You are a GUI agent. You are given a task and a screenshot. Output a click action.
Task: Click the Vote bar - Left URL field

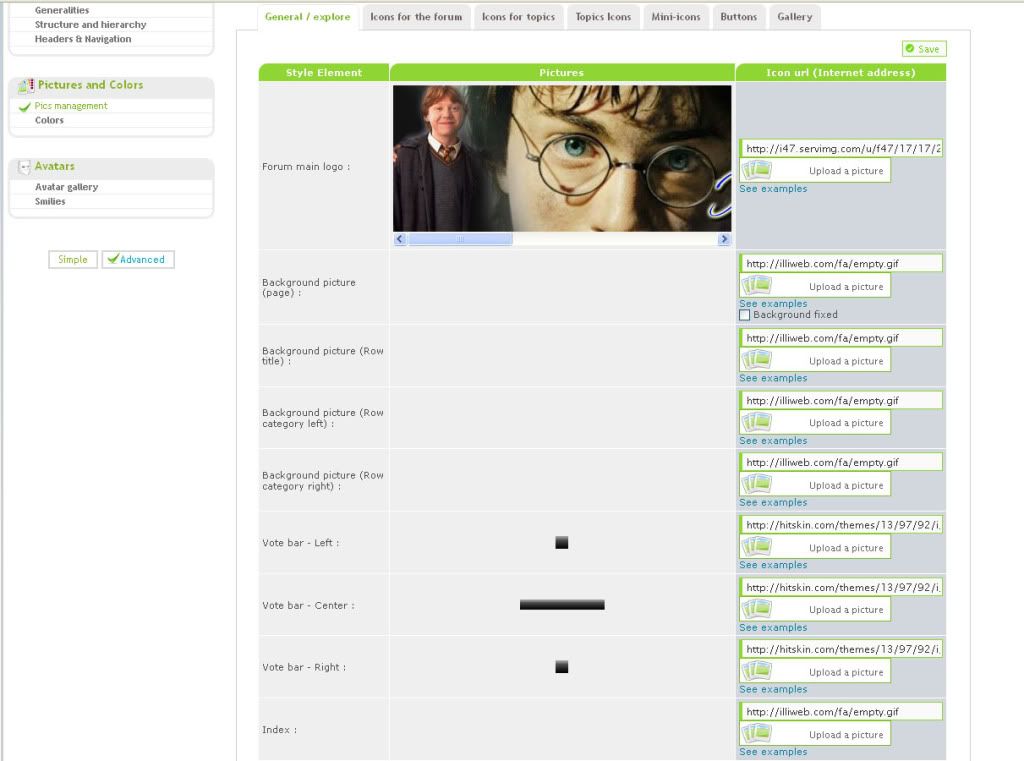pos(841,525)
